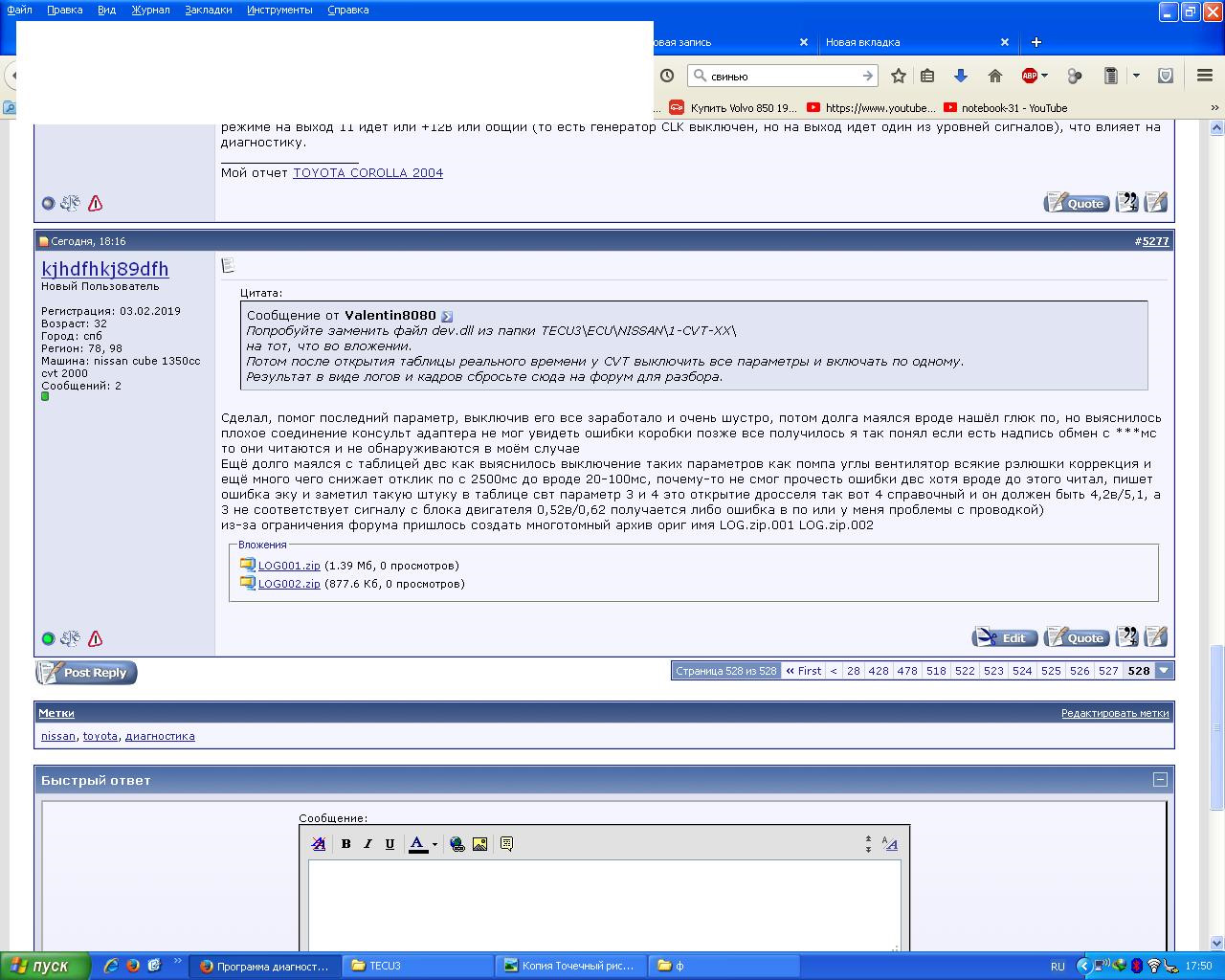Click multi-quote icon on the TOYOTA COROLLA post
Image resolution: width=1225 pixels, height=980 pixels.
click(1127, 202)
